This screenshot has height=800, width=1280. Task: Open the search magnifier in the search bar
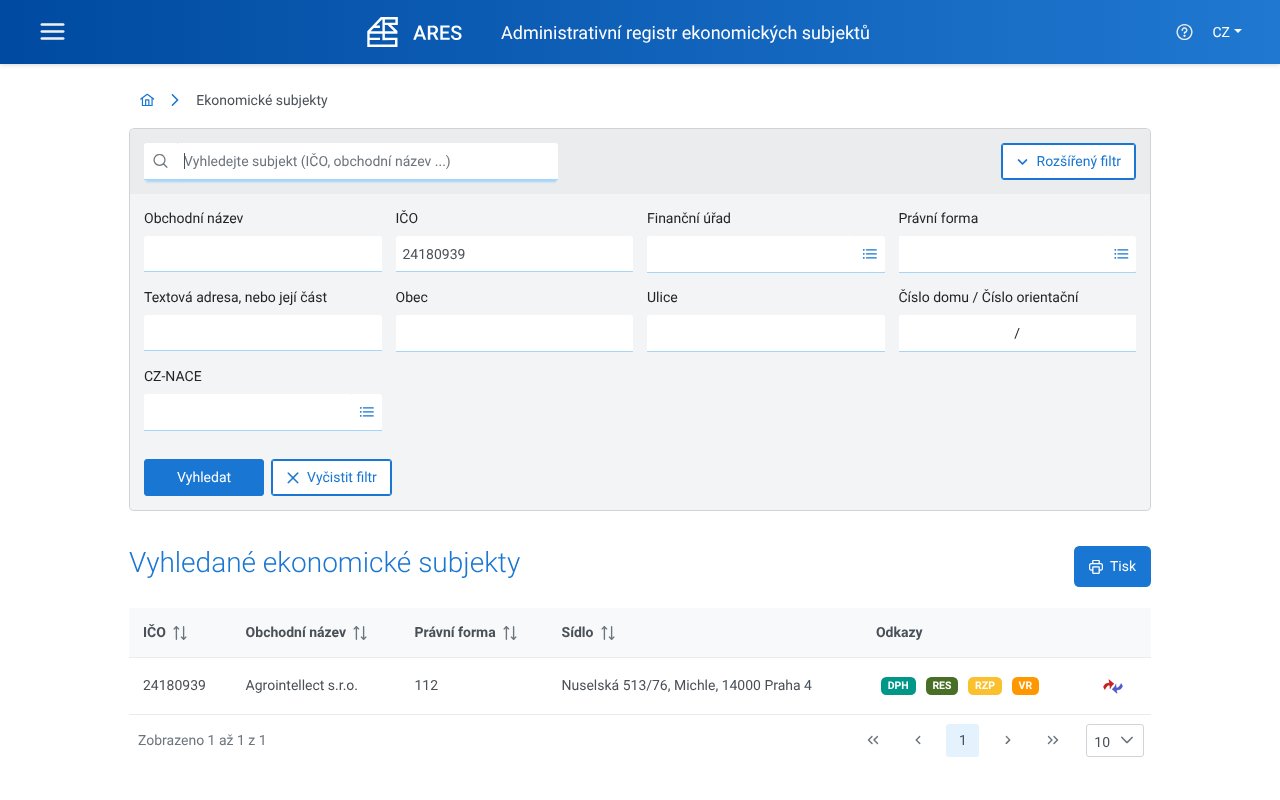pyautogui.click(x=160, y=161)
